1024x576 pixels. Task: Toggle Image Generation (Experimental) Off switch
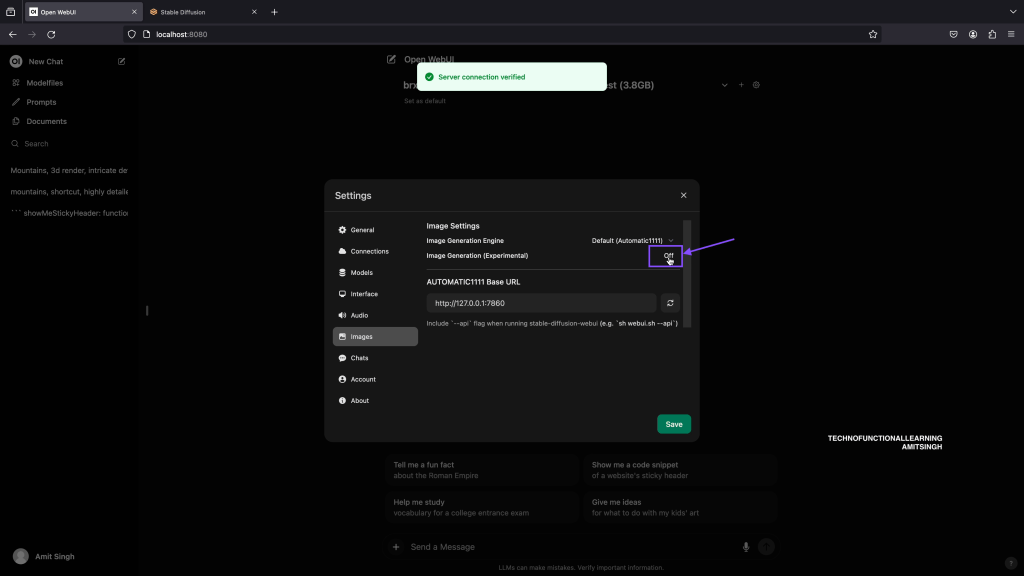click(x=668, y=256)
